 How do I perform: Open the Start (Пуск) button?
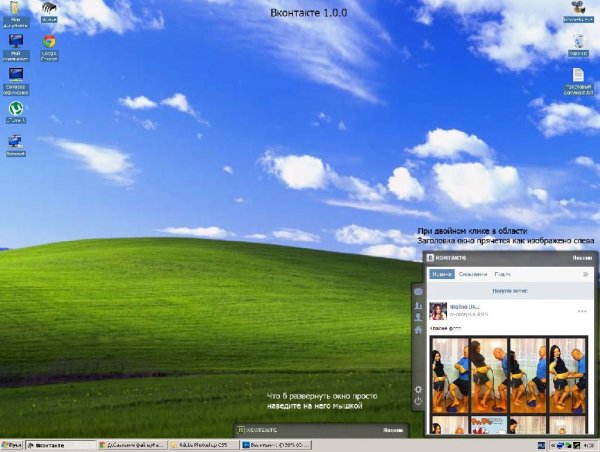[11, 445]
